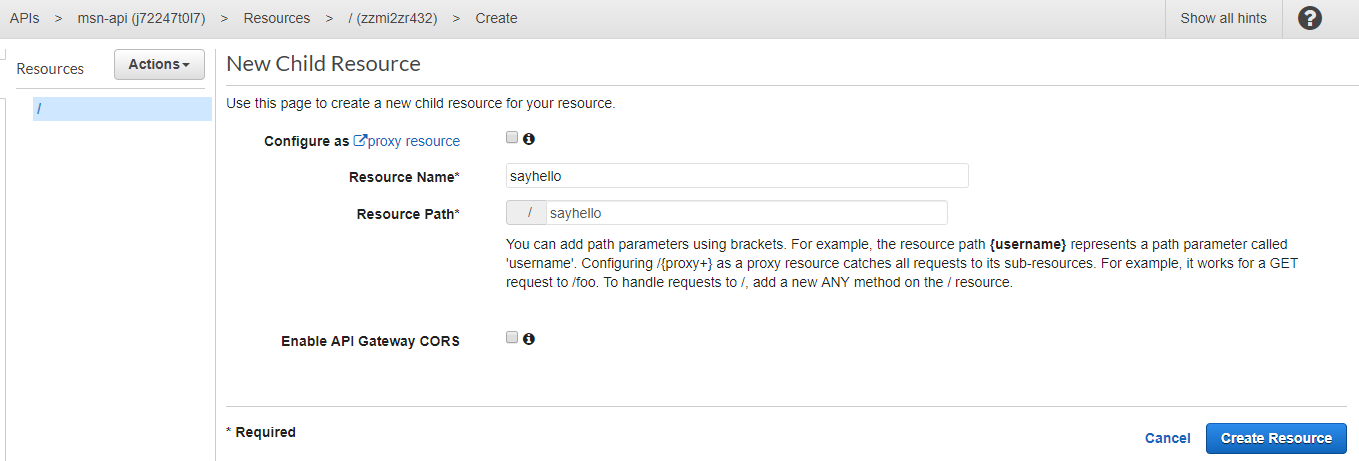Go to APIs in breadcrumb
Screen dimensions: 1359x461
[x=24, y=18]
